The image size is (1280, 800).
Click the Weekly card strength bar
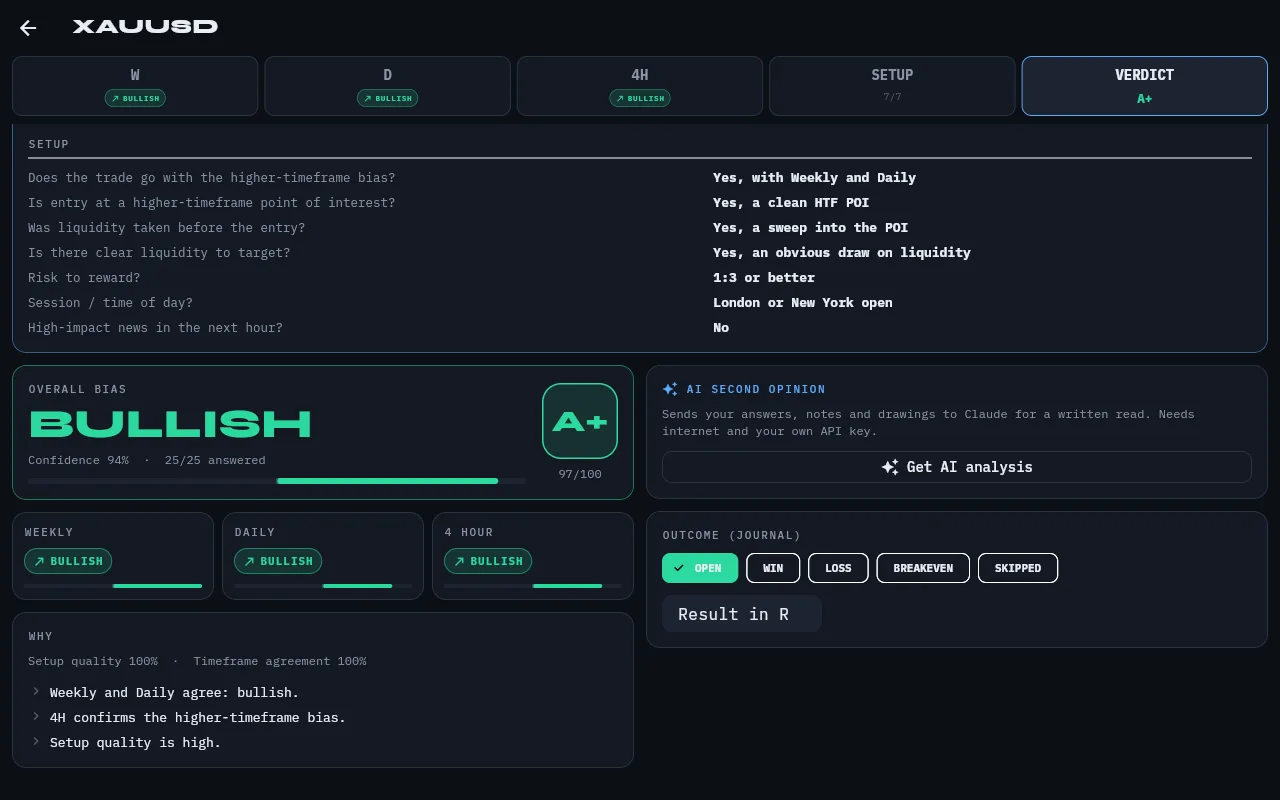pyautogui.click(x=113, y=586)
